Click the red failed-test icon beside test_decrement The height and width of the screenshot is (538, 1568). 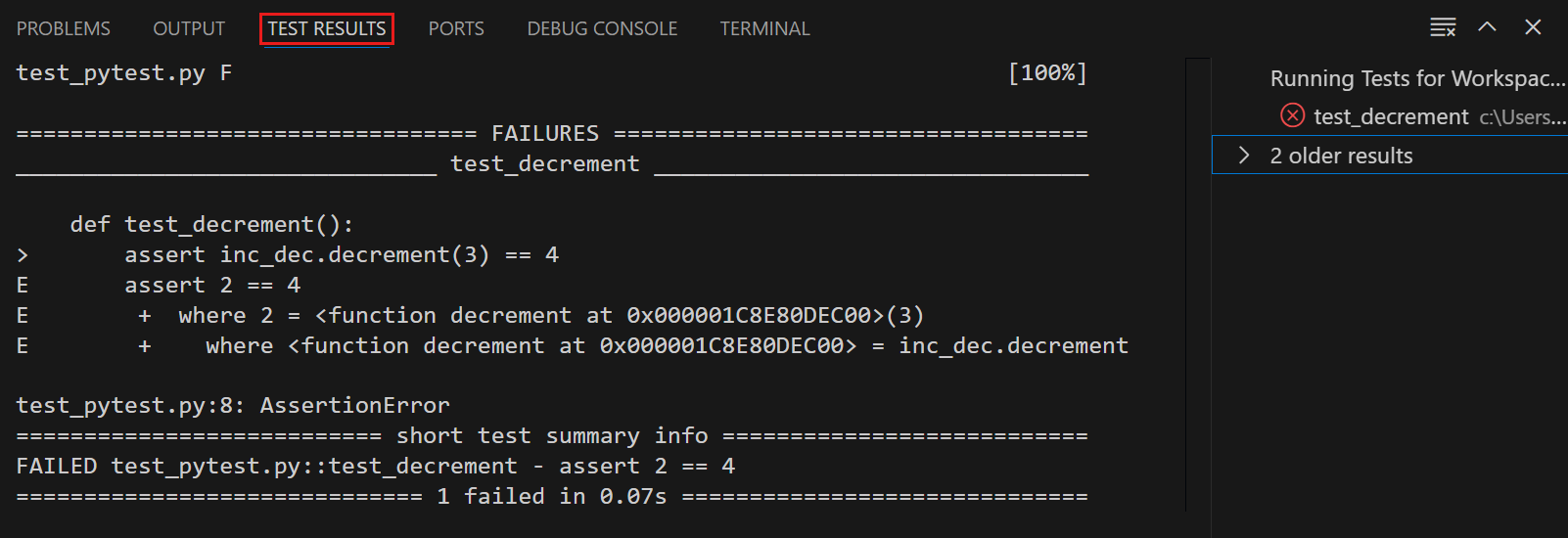point(1292,116)
